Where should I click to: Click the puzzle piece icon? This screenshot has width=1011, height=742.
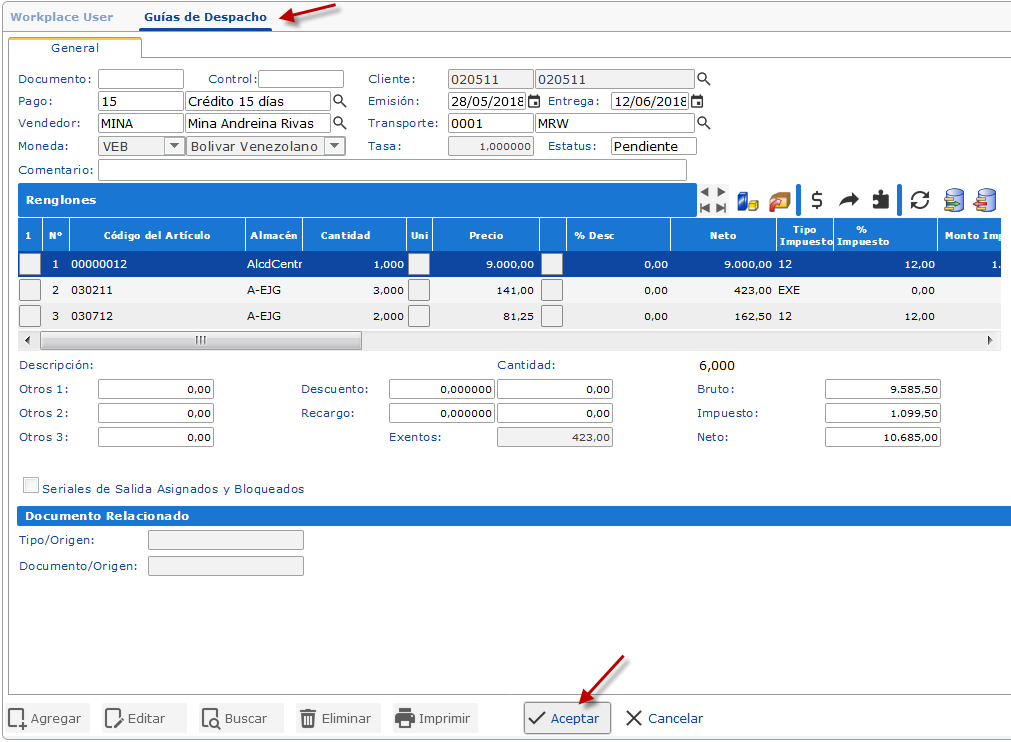[880, 200]
